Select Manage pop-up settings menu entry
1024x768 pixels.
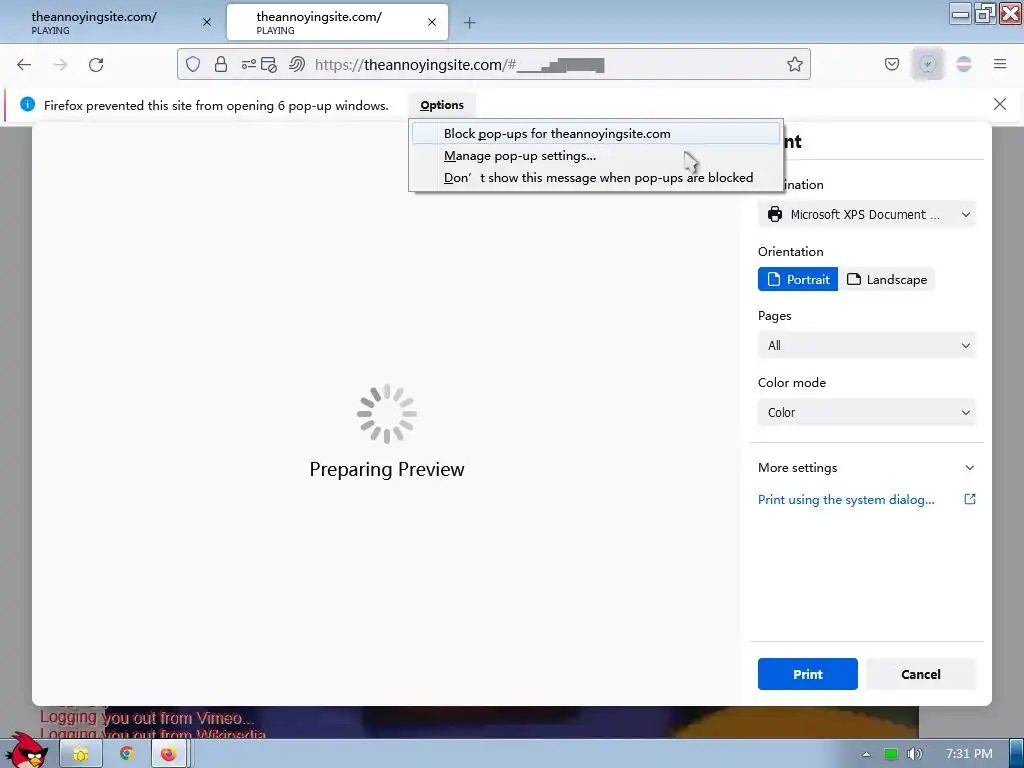[x=596, y=156]
